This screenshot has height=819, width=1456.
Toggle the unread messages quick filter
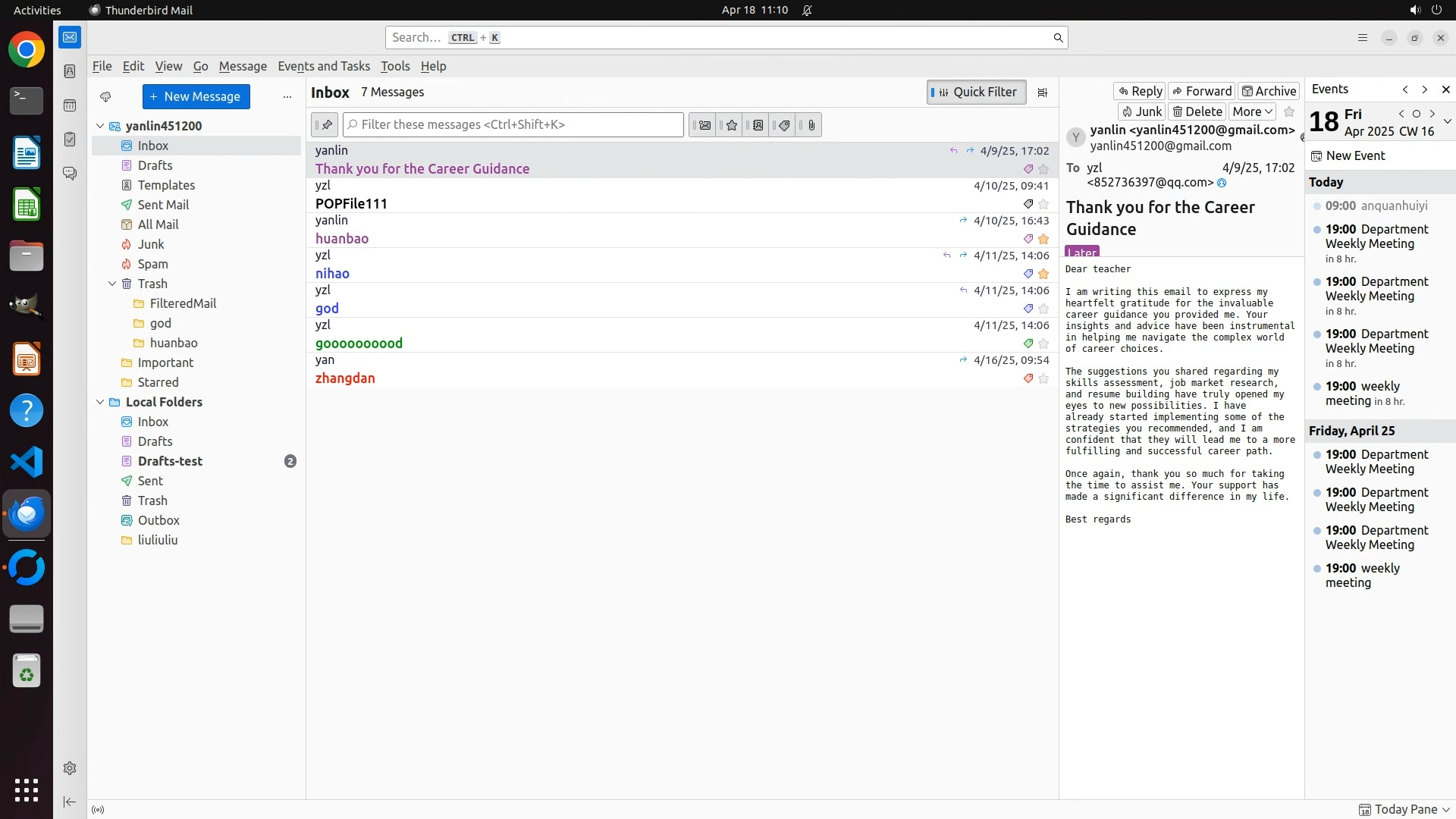[704, 125]
